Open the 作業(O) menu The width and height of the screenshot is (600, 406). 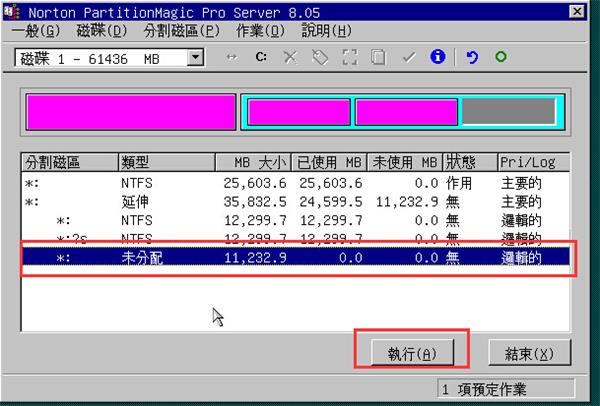tap(261, 31)
